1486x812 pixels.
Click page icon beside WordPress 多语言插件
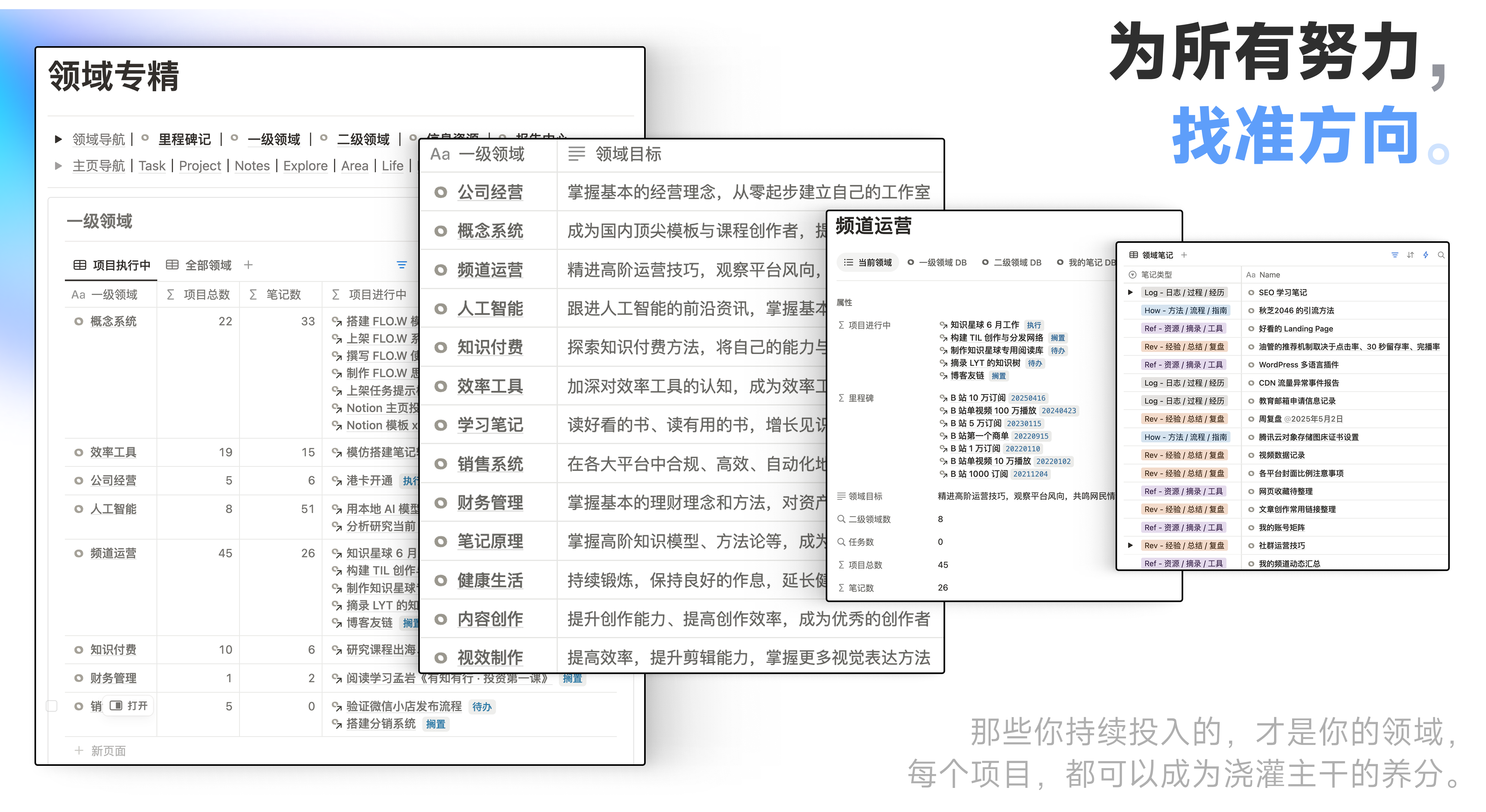point(1251,365)
